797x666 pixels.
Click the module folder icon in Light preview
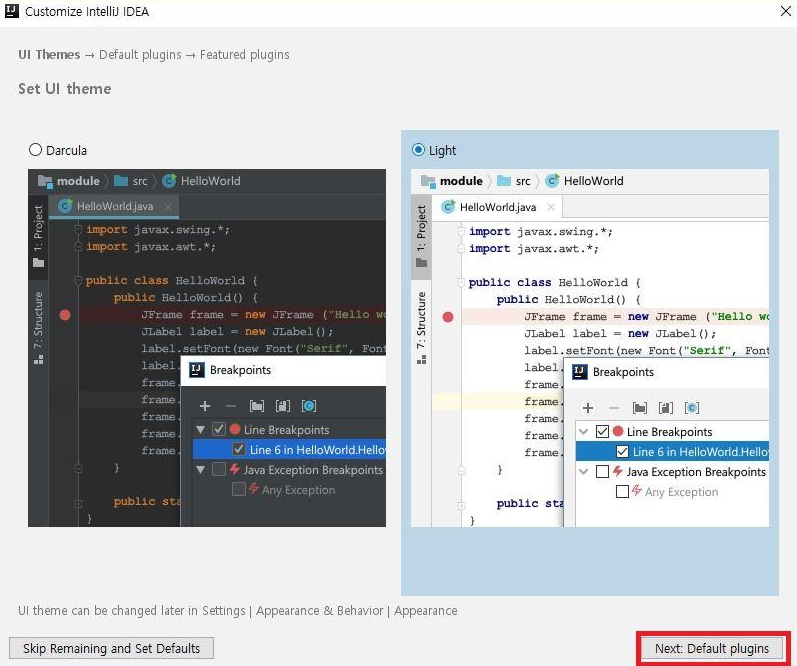point(428,181)
